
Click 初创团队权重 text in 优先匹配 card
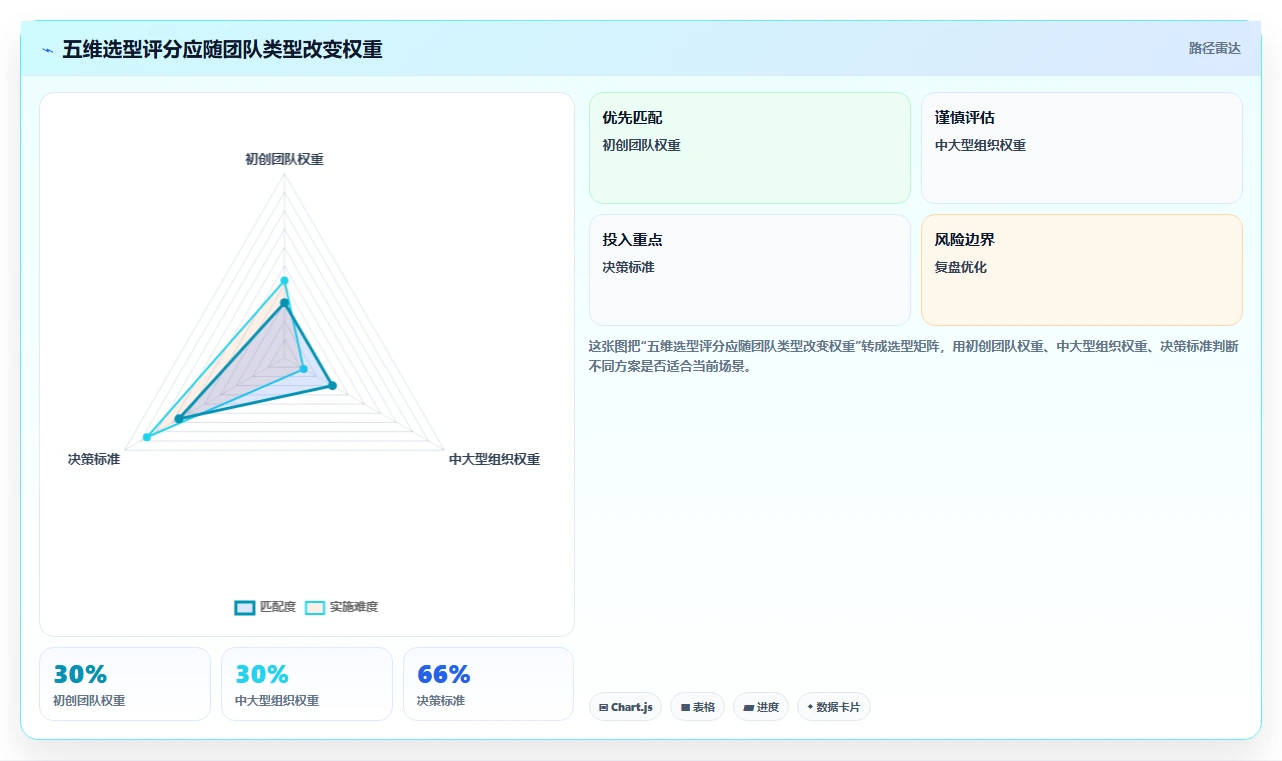click(x=641, y=145)
